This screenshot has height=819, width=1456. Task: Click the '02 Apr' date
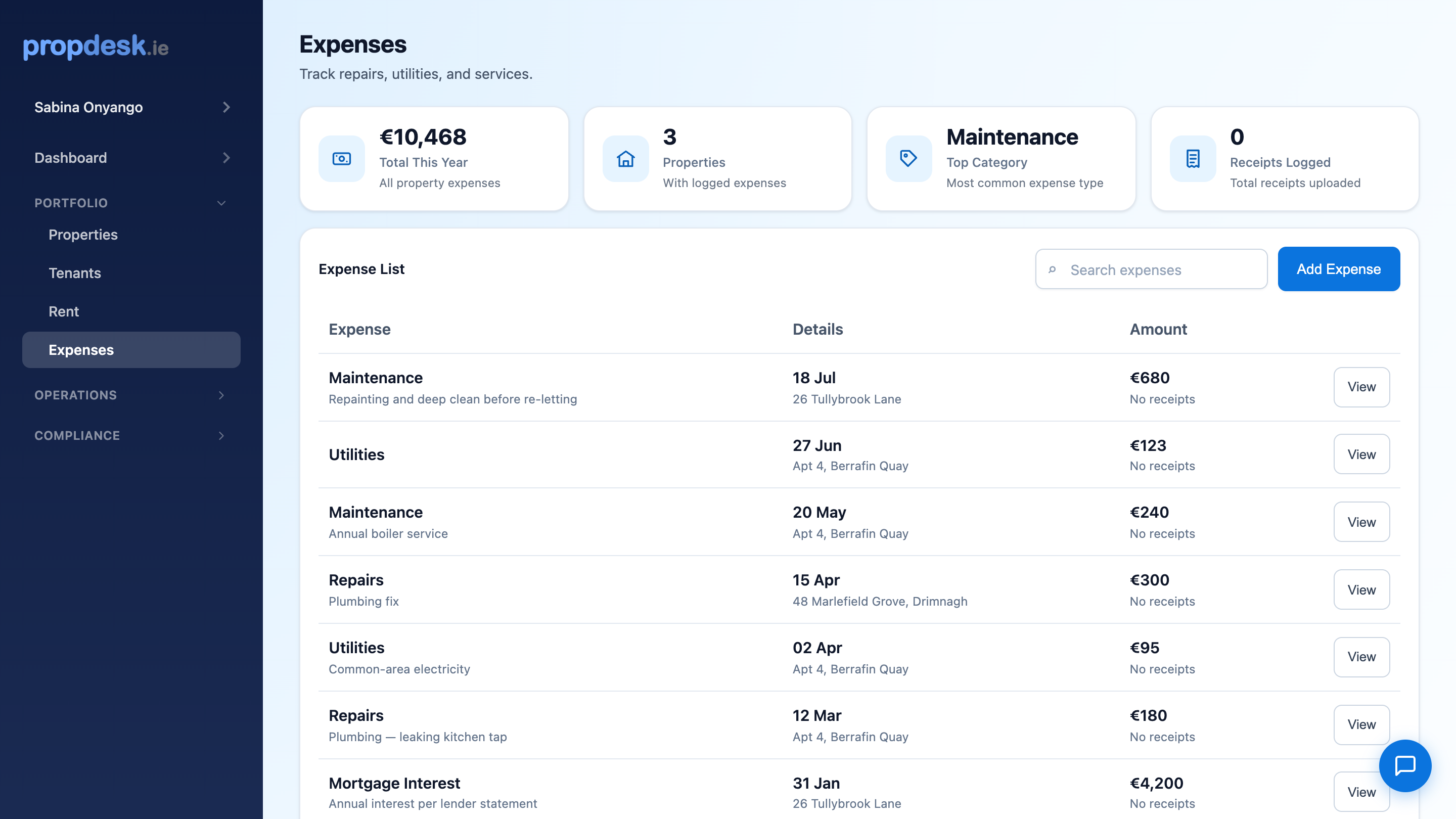tap(817, 648)
